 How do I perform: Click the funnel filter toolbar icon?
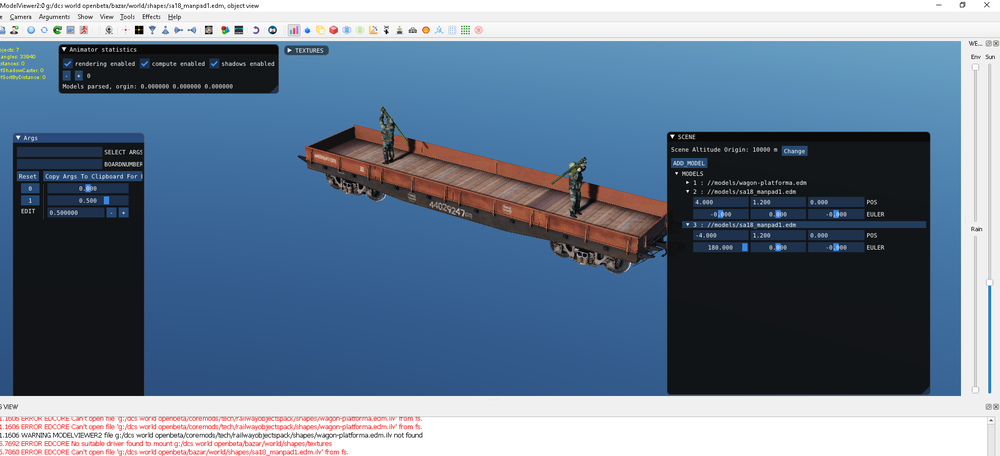coord(152,30)
